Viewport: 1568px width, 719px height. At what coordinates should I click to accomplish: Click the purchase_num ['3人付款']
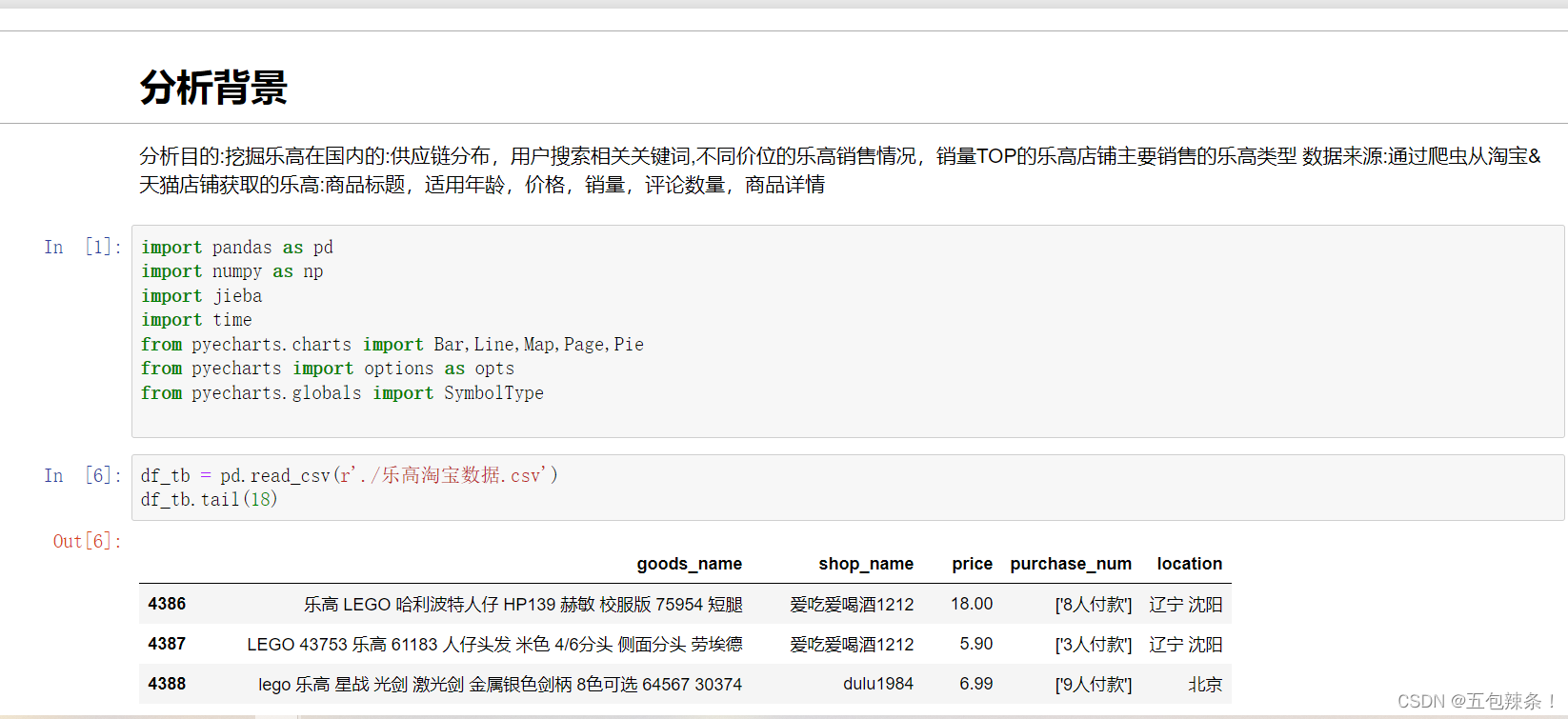point(1094,645)
